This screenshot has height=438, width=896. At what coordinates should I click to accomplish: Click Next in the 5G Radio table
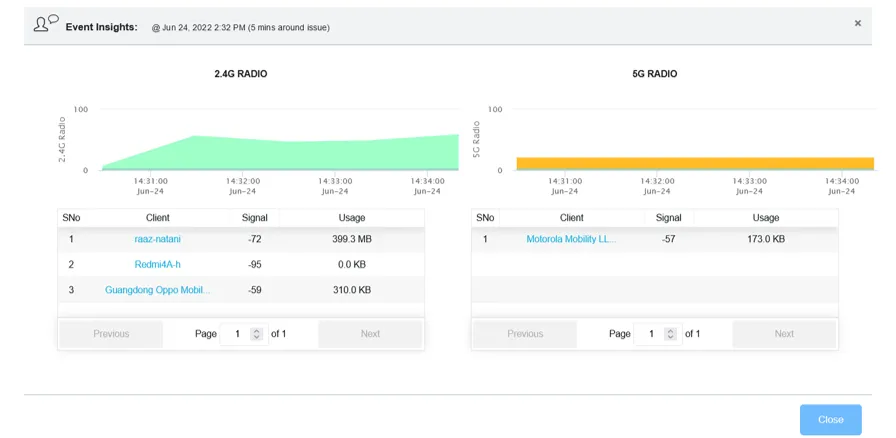[784, 334]
